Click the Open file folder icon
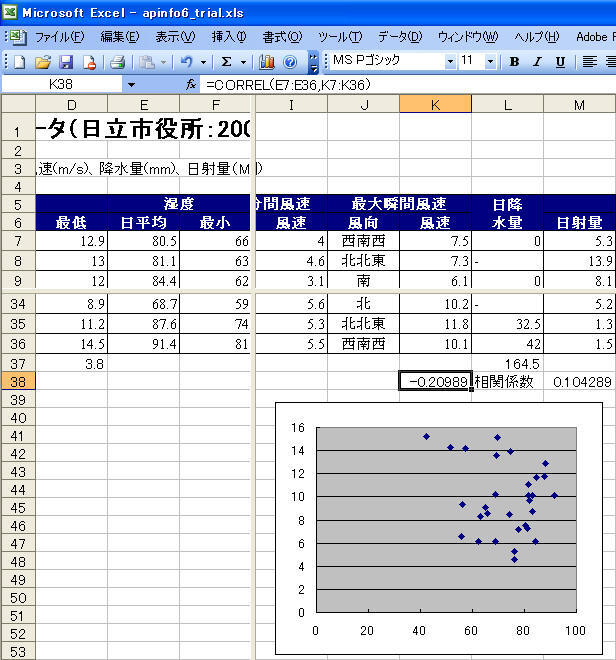This screenshot has height=660, width=616. pos(43,61)
